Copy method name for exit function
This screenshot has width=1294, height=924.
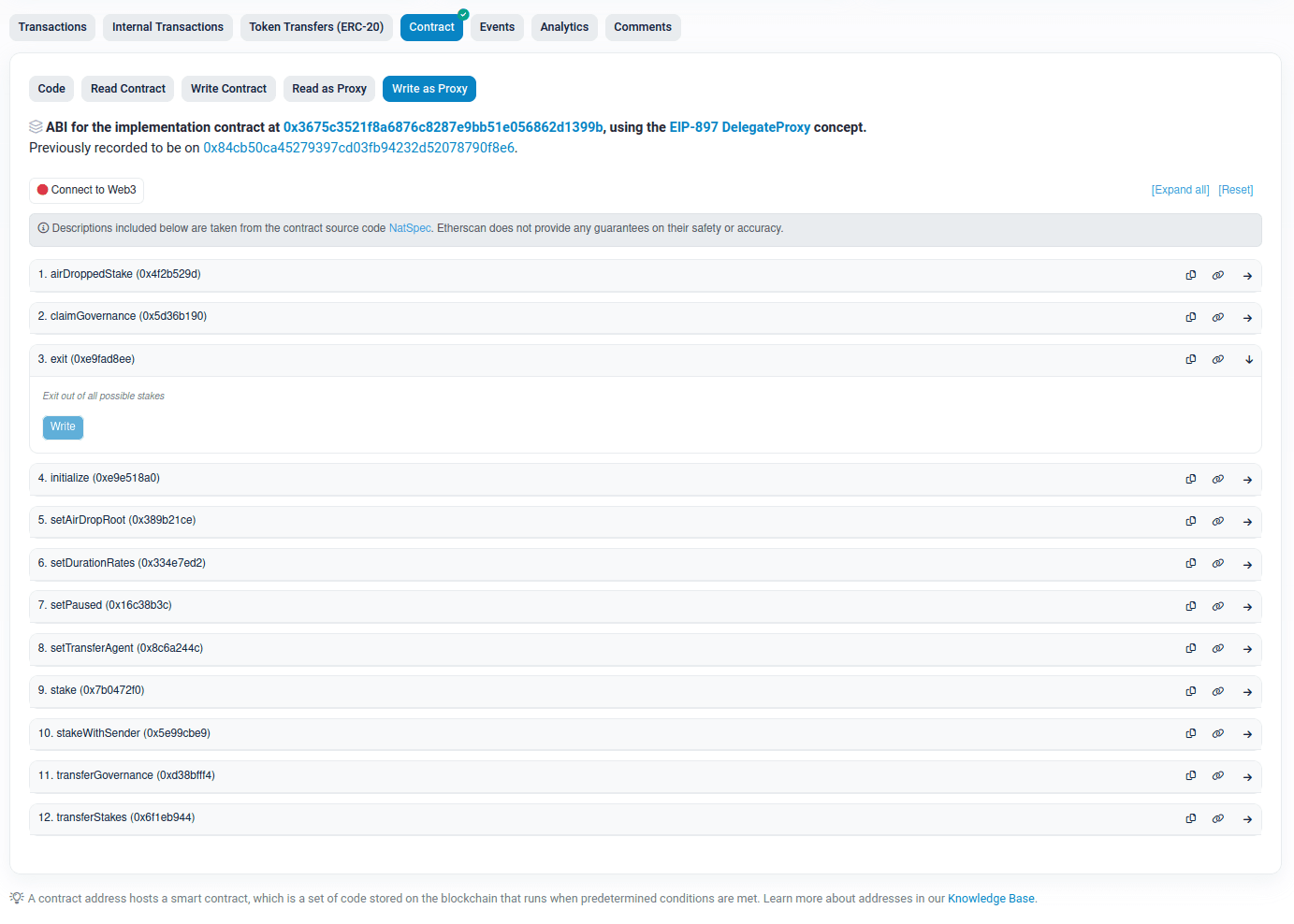[1190, 359]
